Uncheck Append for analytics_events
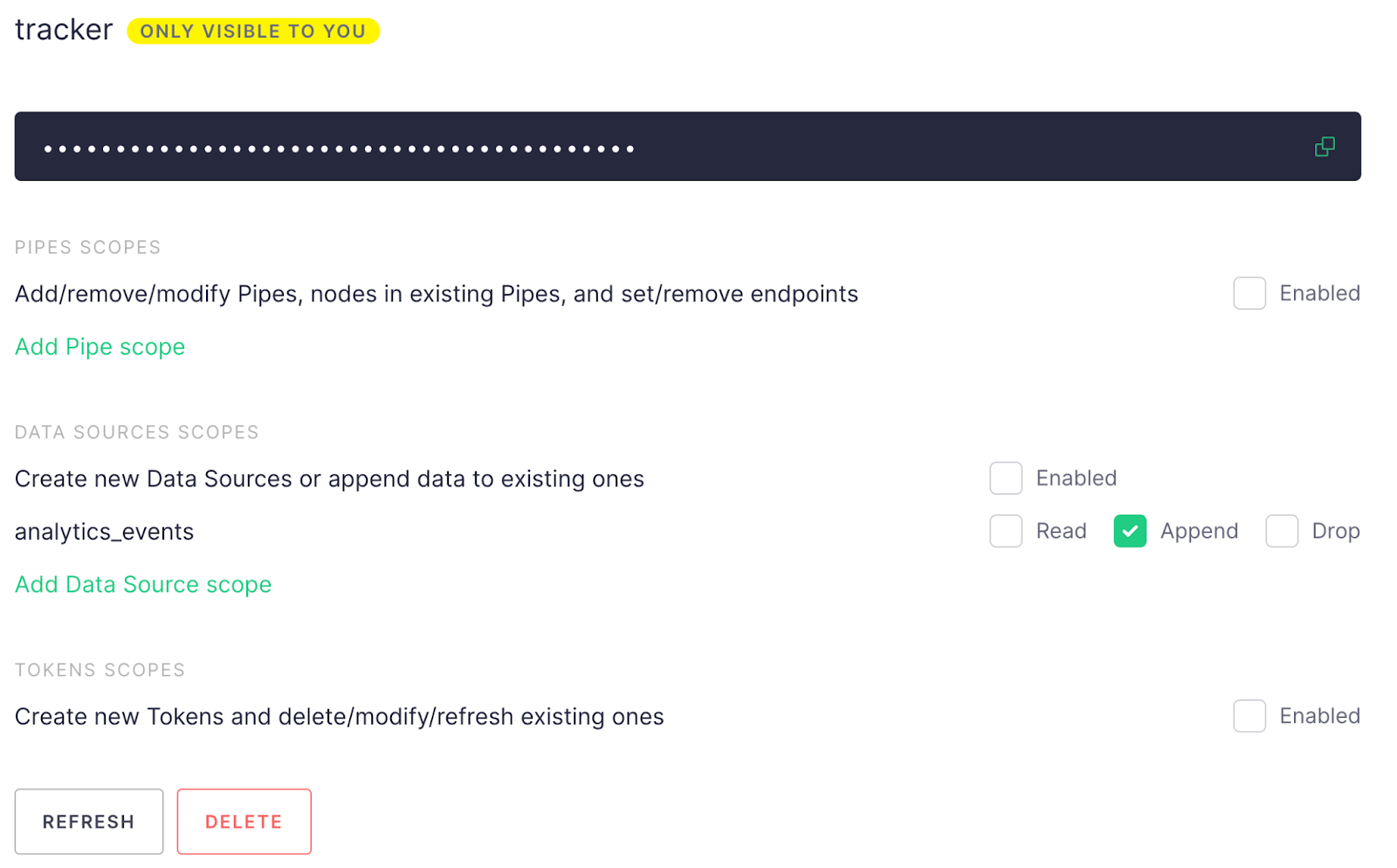The image size is (1397, 868). [1129, 531]
